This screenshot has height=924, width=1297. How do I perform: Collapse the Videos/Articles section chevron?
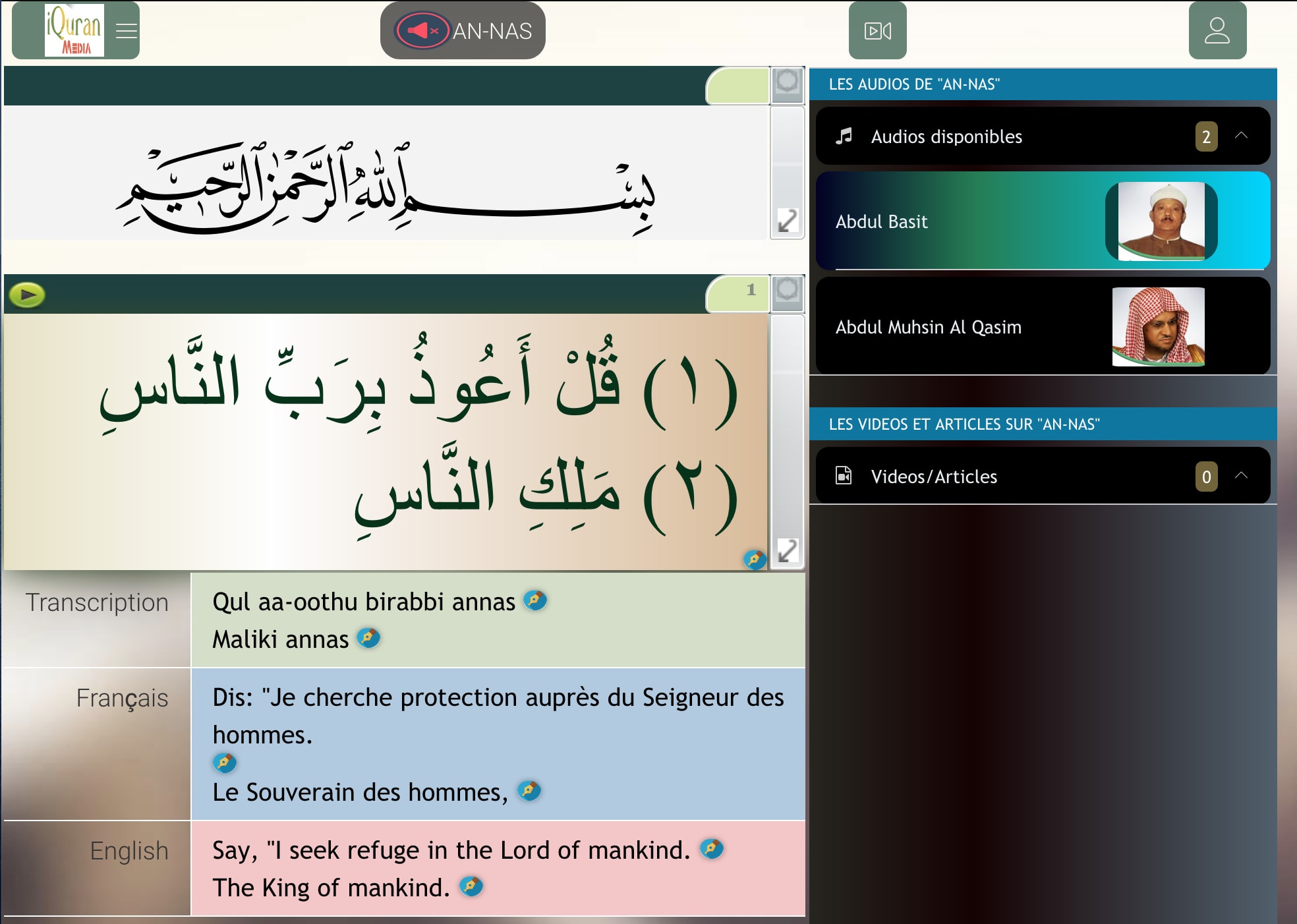coord(1241,476)
